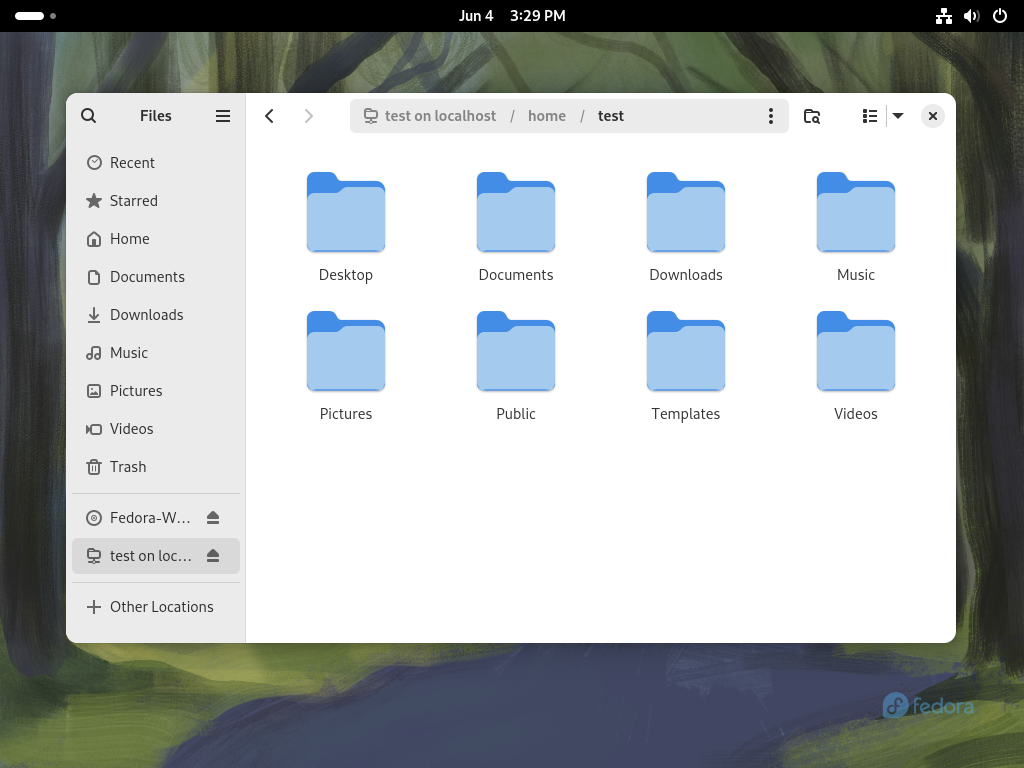Unmount the test on loc… network location
Screen dimensions: 1024x768
[213, 556]
